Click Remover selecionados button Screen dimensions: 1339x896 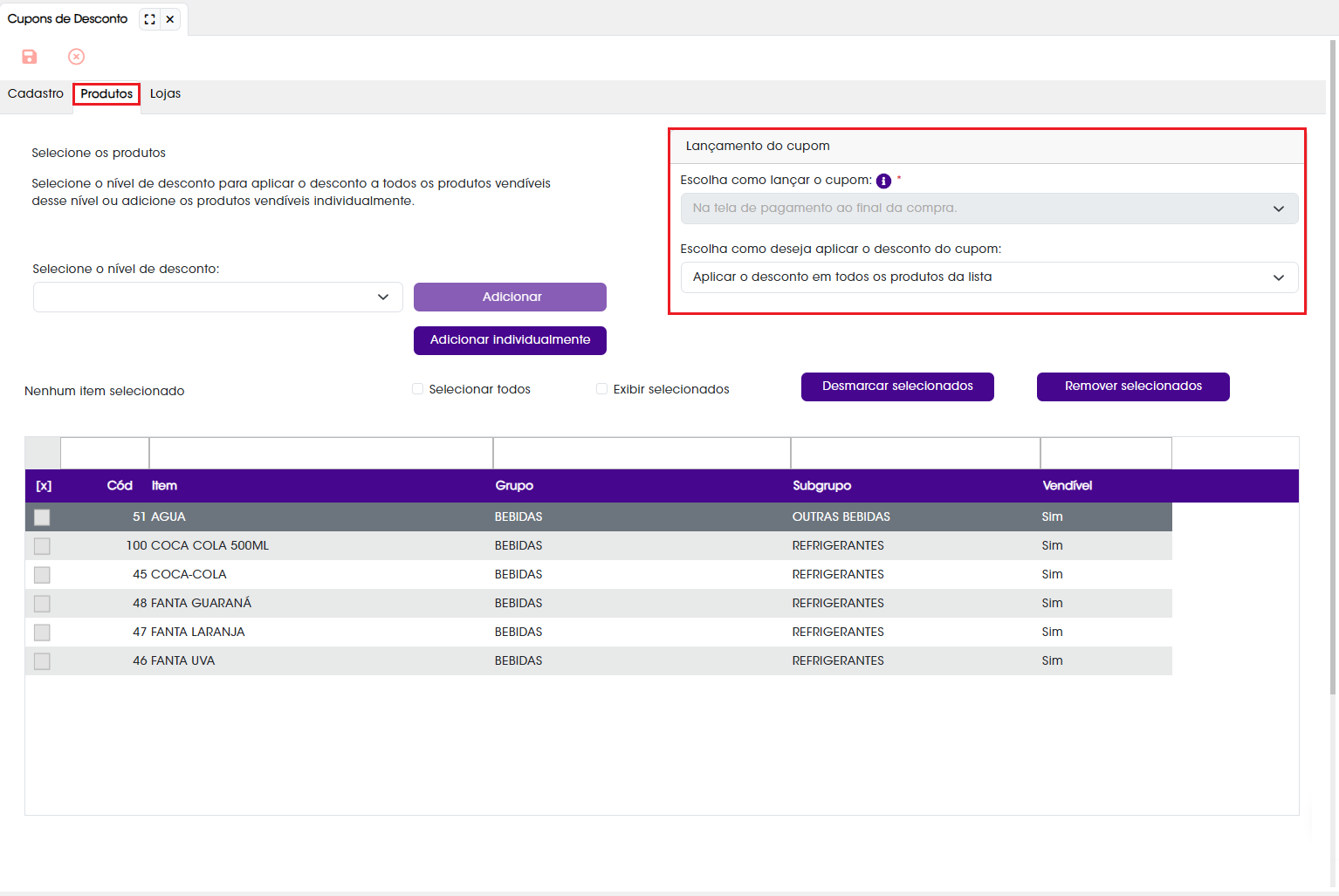pyautogui.click(x=1133, y=386)
